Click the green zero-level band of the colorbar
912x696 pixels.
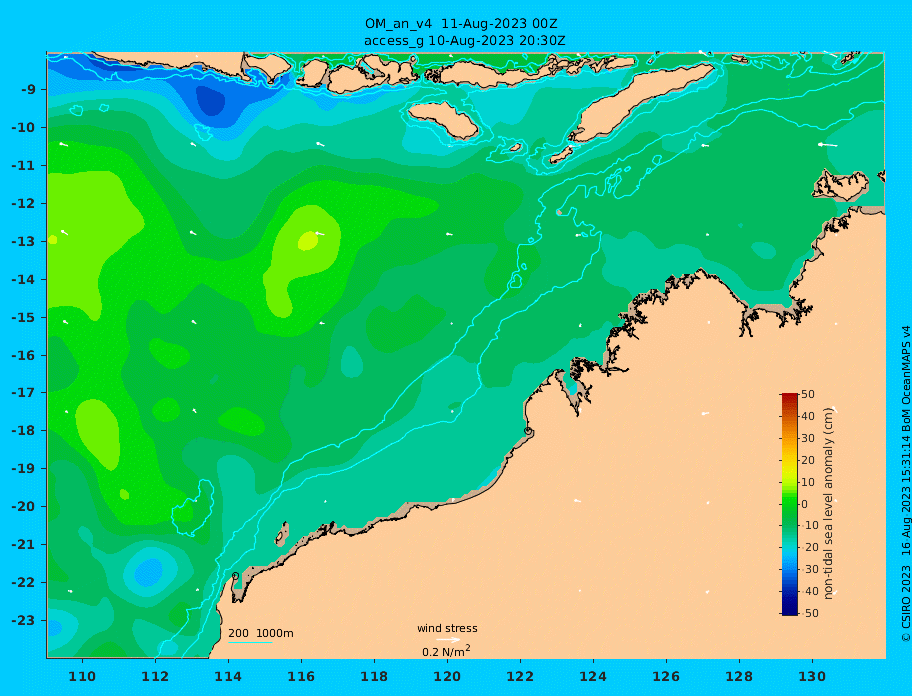pos(790,504)
